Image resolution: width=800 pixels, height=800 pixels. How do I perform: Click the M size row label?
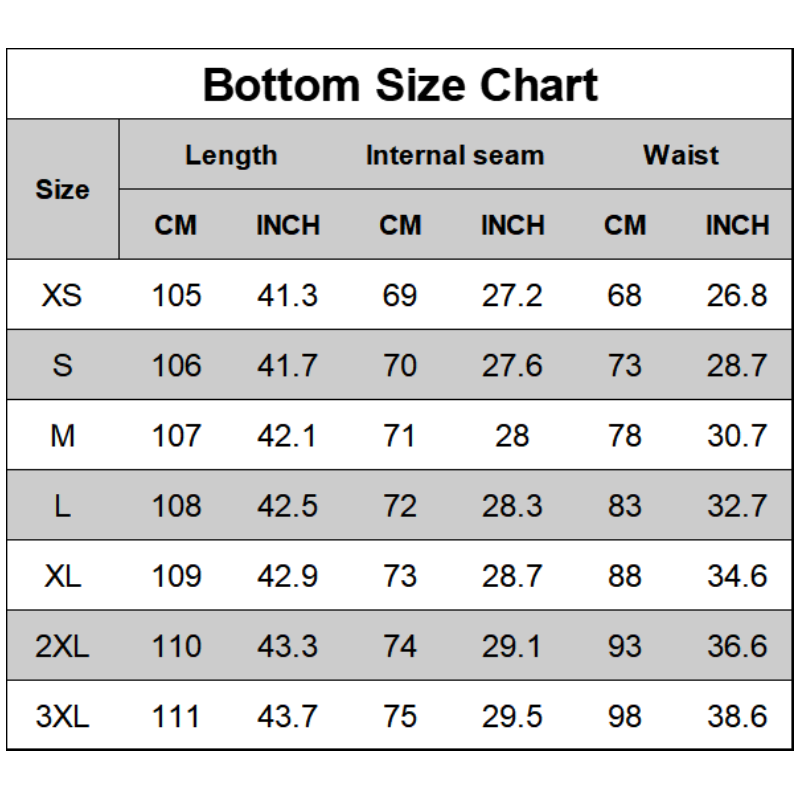pos(62,435)
